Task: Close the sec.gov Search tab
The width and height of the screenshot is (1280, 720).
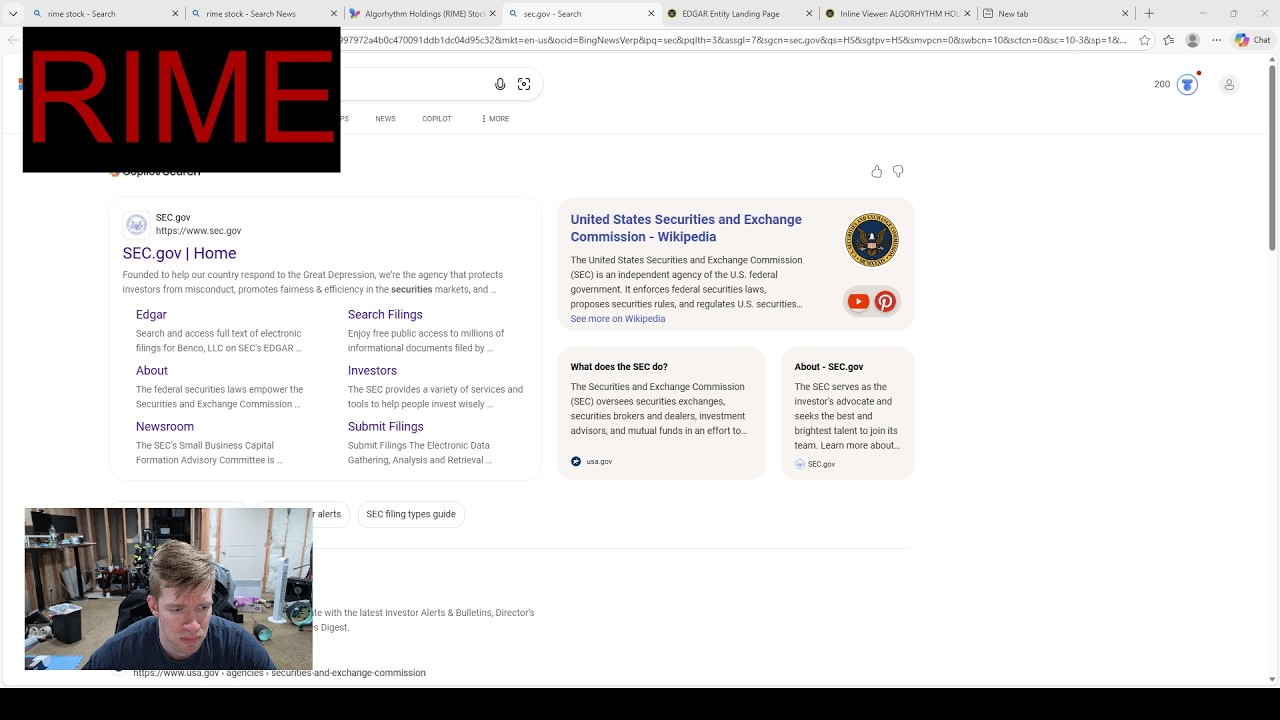Action: point(651,13)
